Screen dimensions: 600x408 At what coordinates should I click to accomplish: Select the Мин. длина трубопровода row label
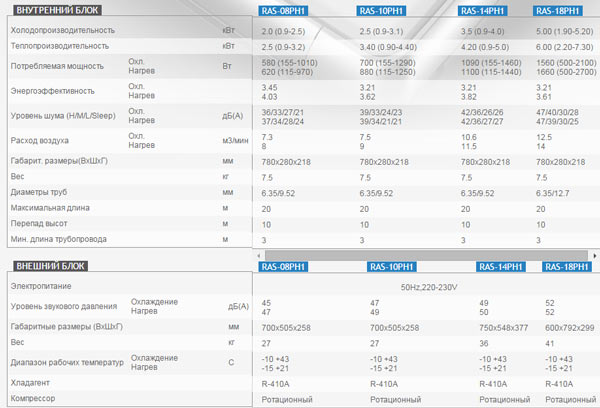(59, 239)
